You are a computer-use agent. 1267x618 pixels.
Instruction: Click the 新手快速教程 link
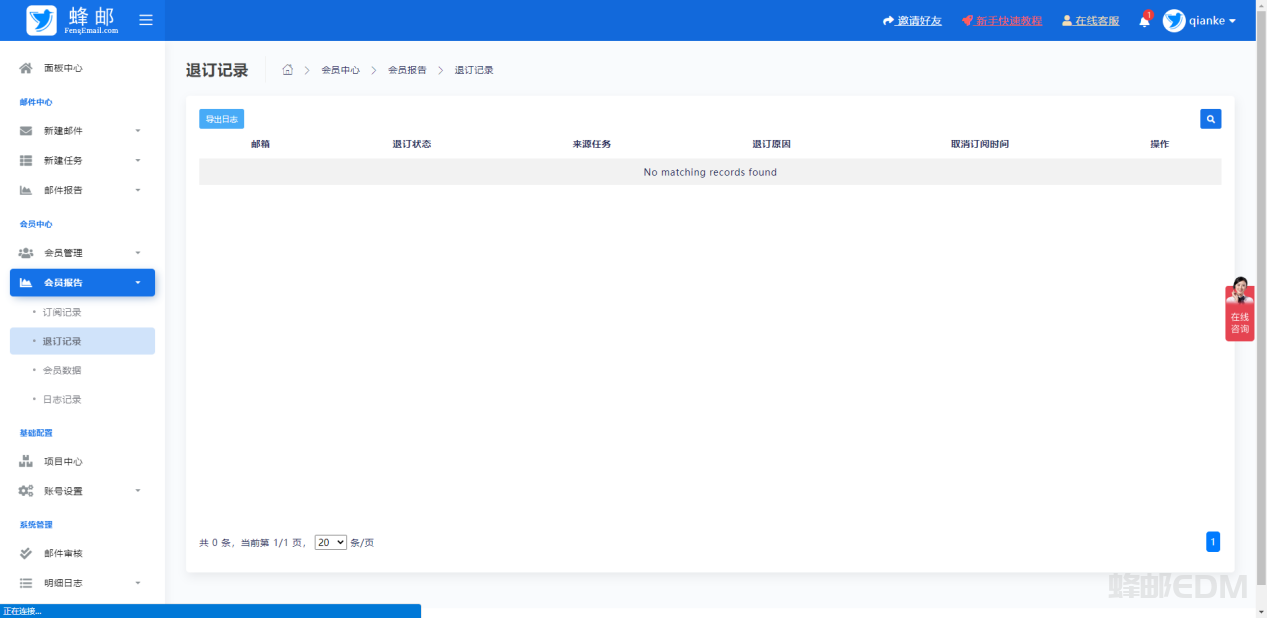coord(1008,21)
